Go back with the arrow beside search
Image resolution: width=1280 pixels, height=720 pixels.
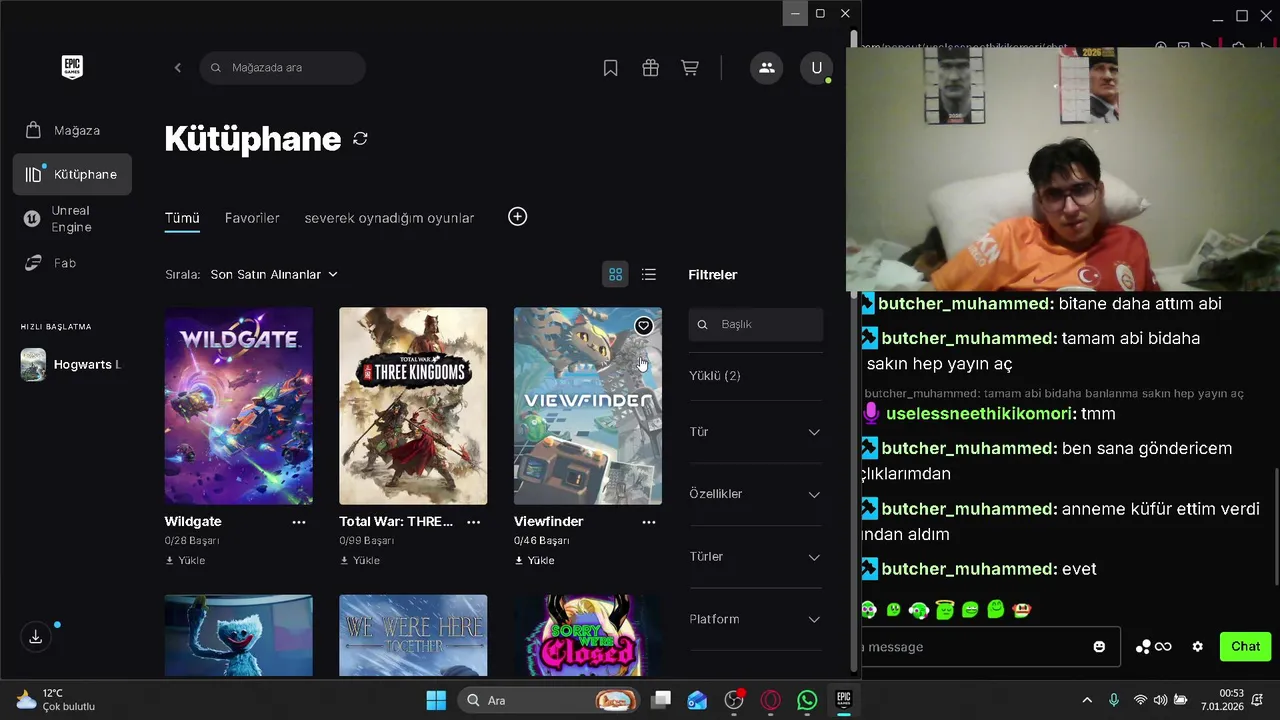pyautogui.click(x=178, y=68)
